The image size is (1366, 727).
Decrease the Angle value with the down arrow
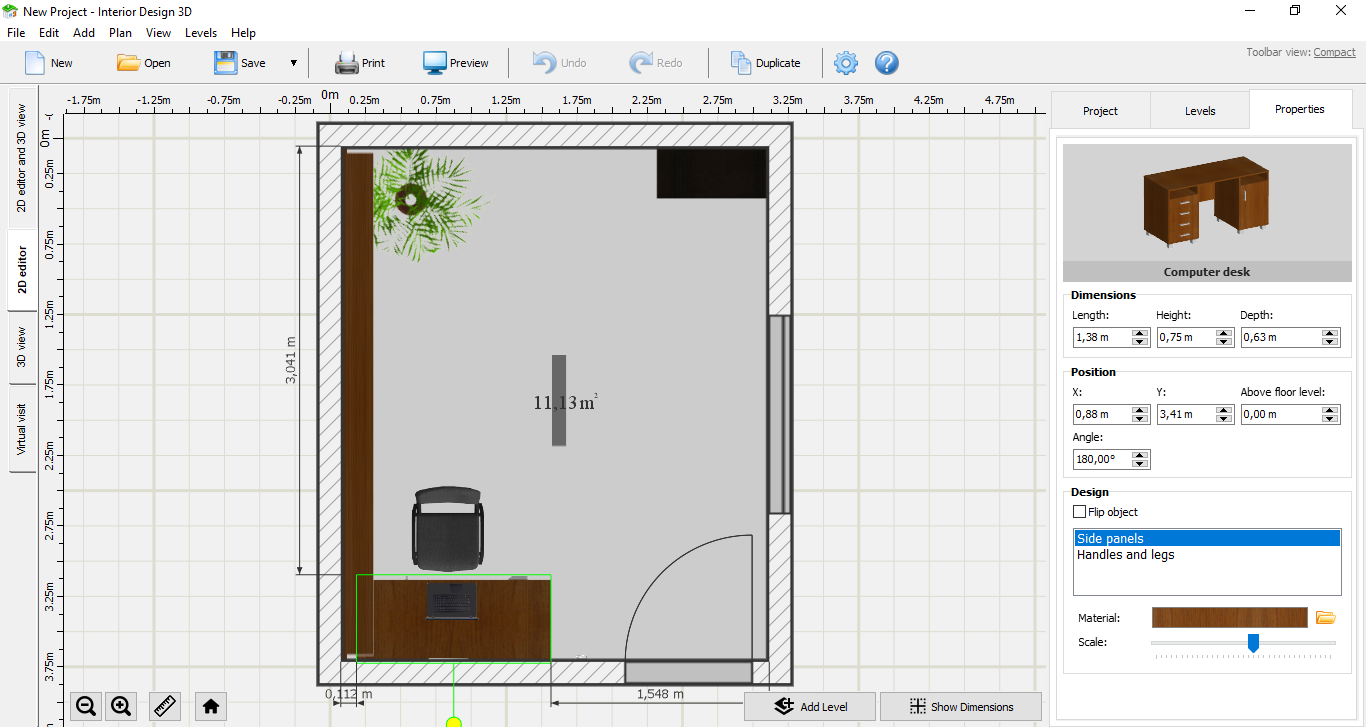pos(1140,464)
